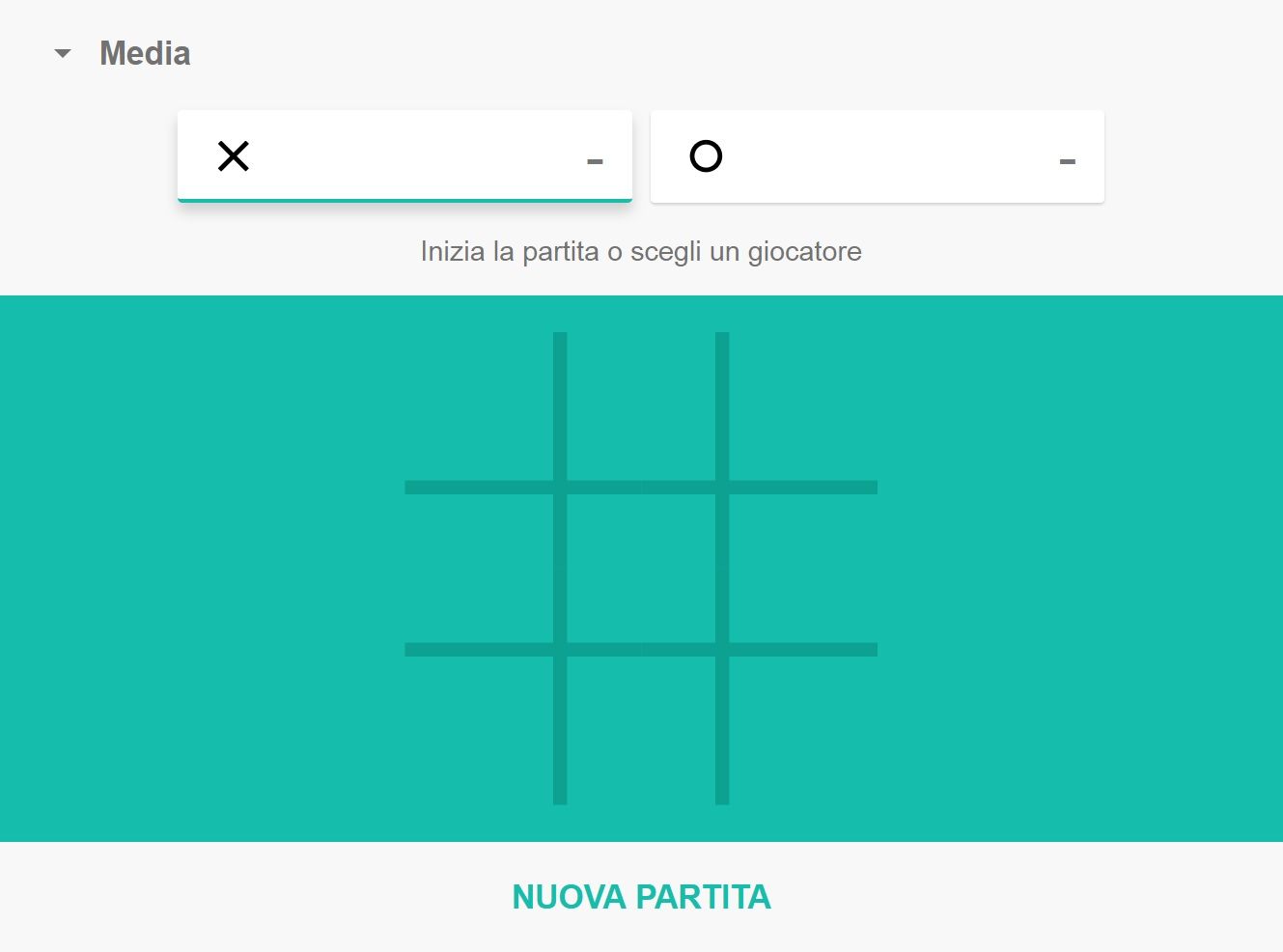Screen dimensions: 1283x952
Task: Mark the middle-left board cell
Action: [x=479, y=569]
